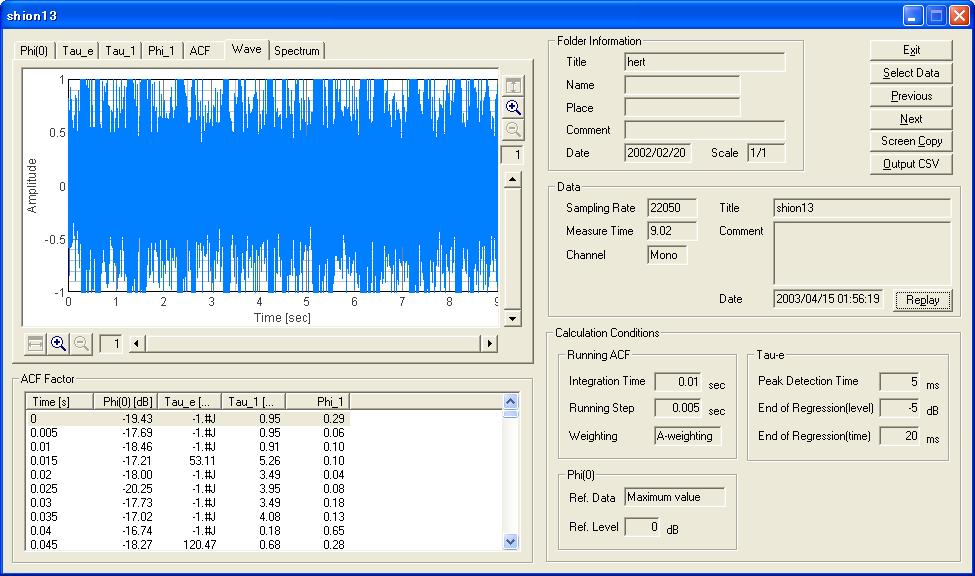Click the Peak Detection Time field
Screen dimensions: 975x576
click(x=900, y=382)
